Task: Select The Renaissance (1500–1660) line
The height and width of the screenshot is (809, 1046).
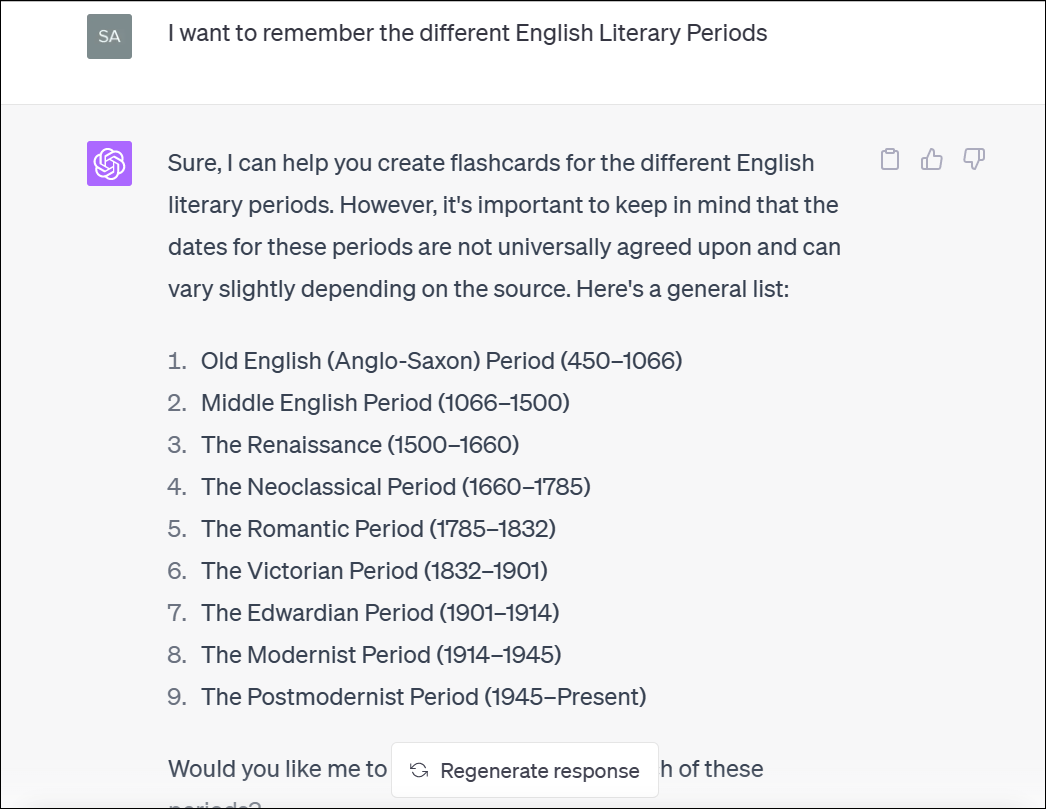Action: click(360, 445)
